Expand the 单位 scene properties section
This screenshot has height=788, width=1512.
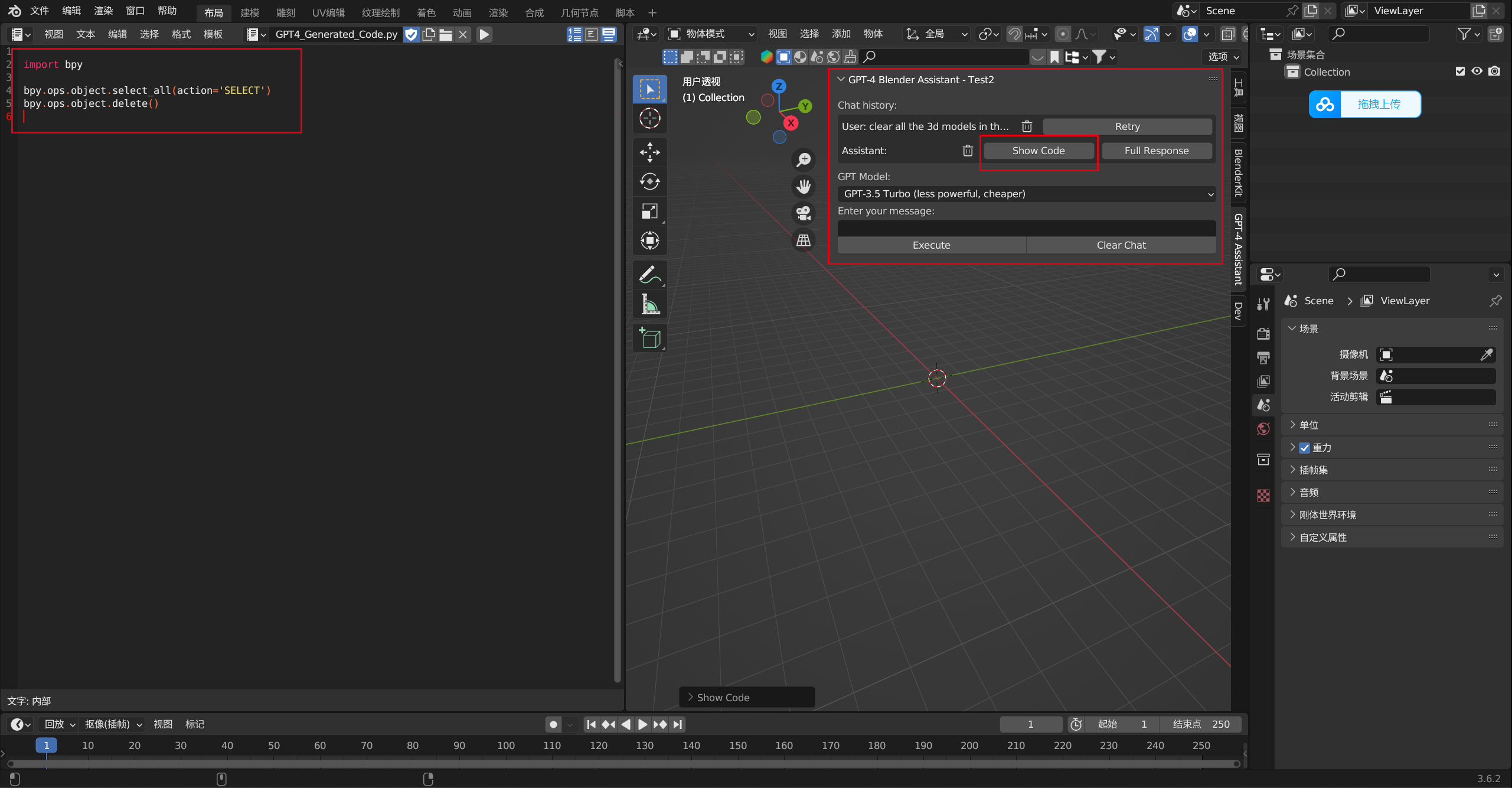coord(1309,425)
